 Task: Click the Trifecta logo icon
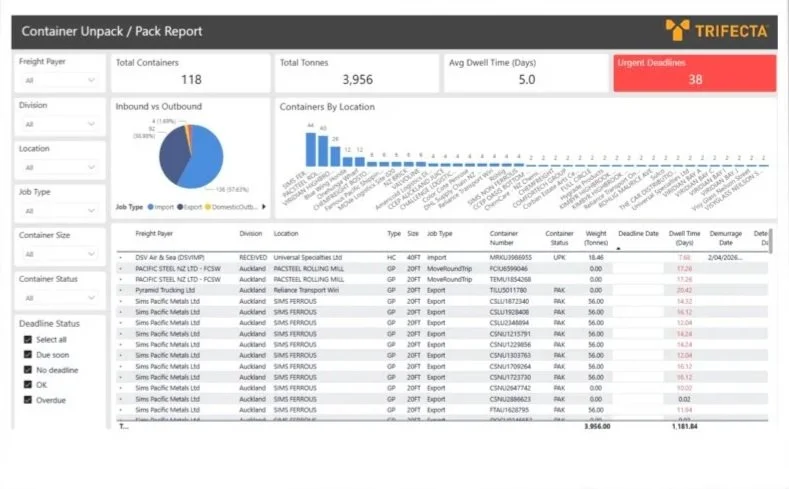pyautogui.click(x=677, y=30)
